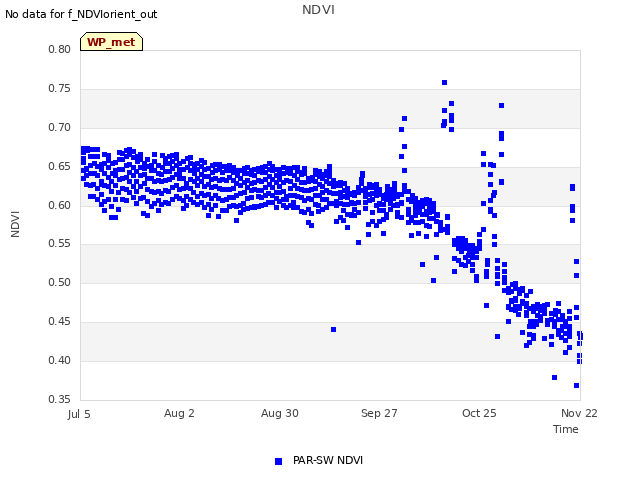
Task: Click the 0.35 y-axis tick label
Action: (60, 399)
